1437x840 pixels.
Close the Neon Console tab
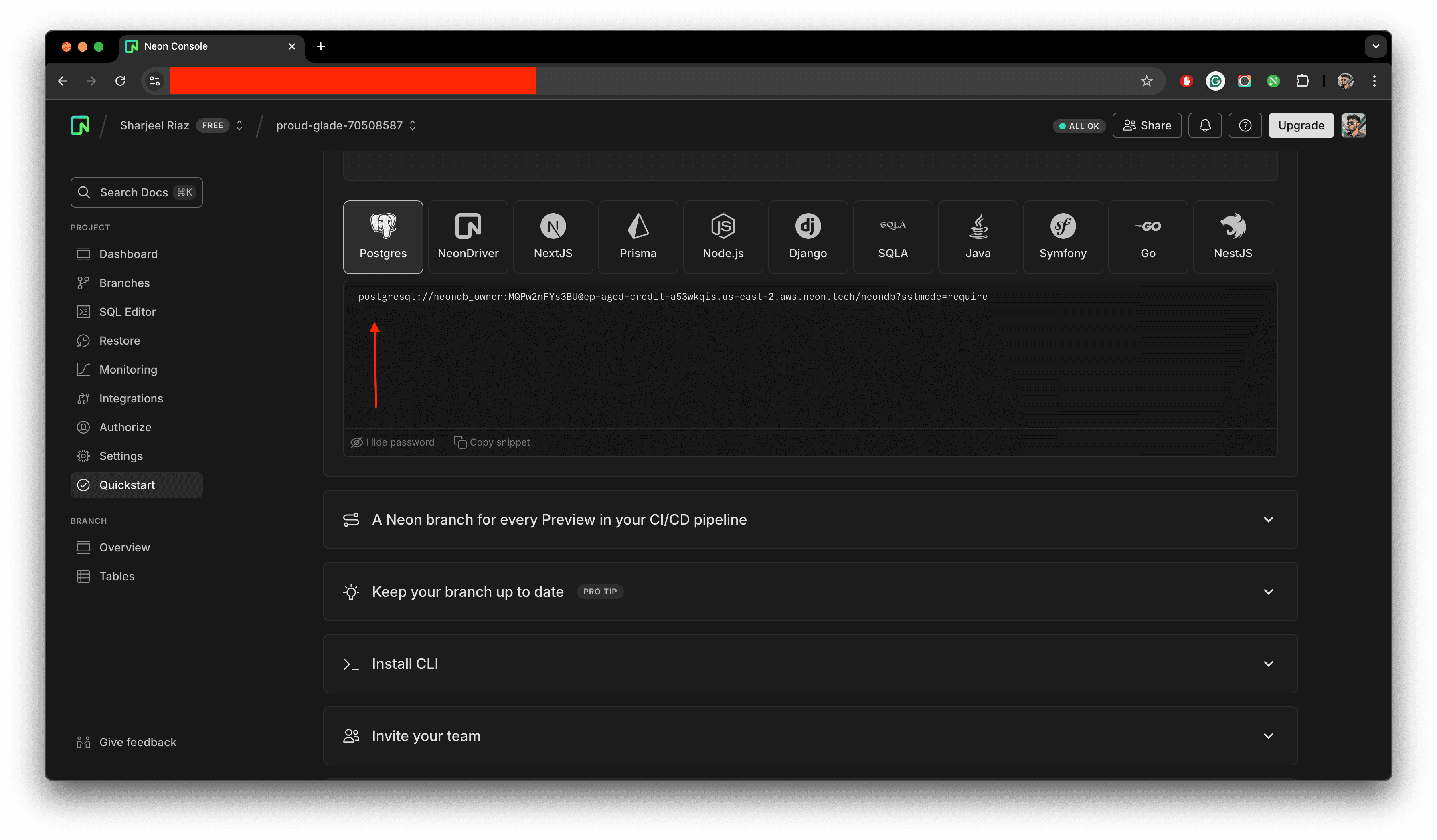[x=292, y=46]
